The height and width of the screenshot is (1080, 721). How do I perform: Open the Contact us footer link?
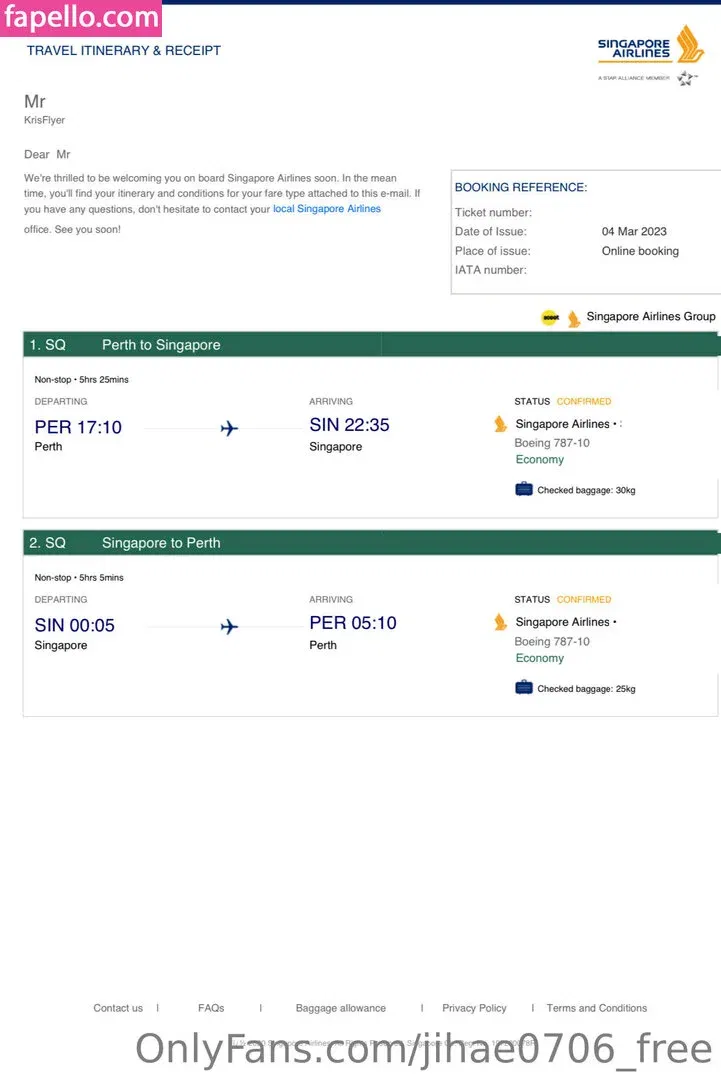pyautogui.click(x=118, y=1008)
